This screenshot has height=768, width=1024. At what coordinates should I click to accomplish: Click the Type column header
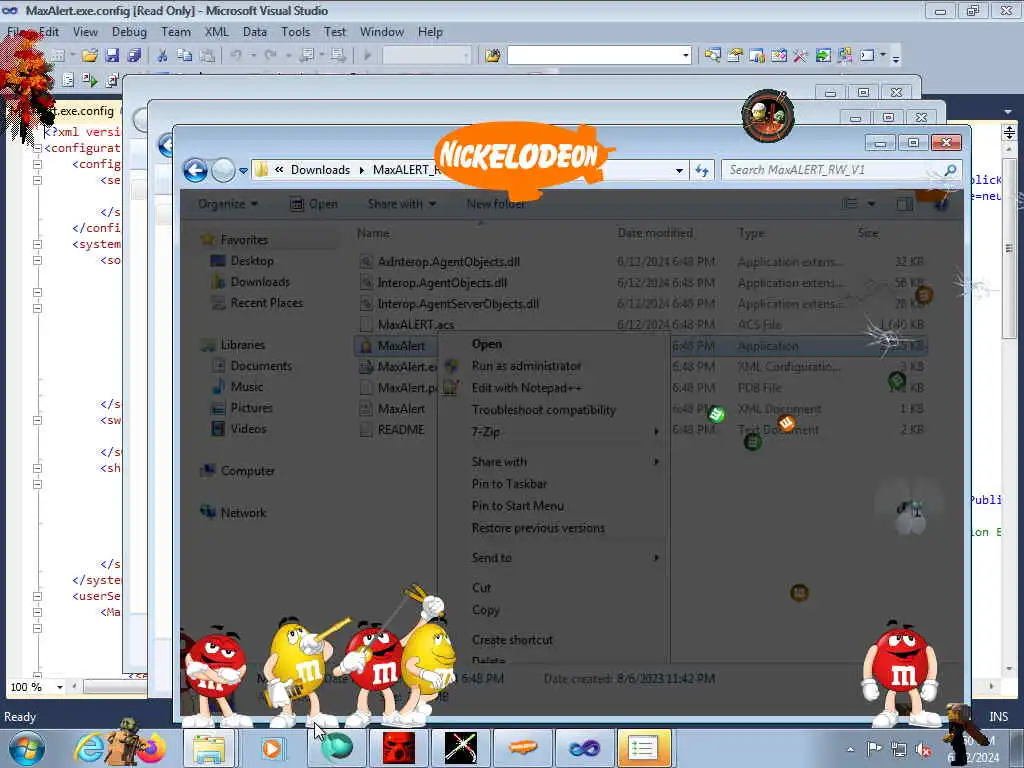point(751,233)
